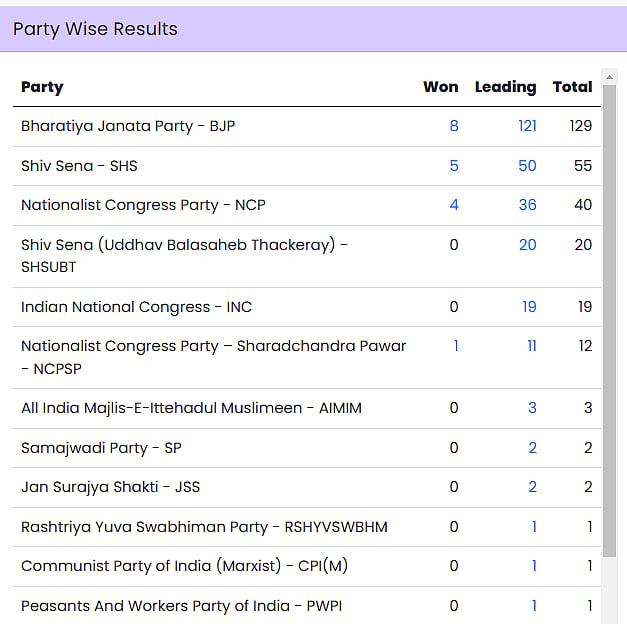This screenshot has height=624, width=627.
Task: Click Shiv Sena's won count of 5
Action: point(454,166)
